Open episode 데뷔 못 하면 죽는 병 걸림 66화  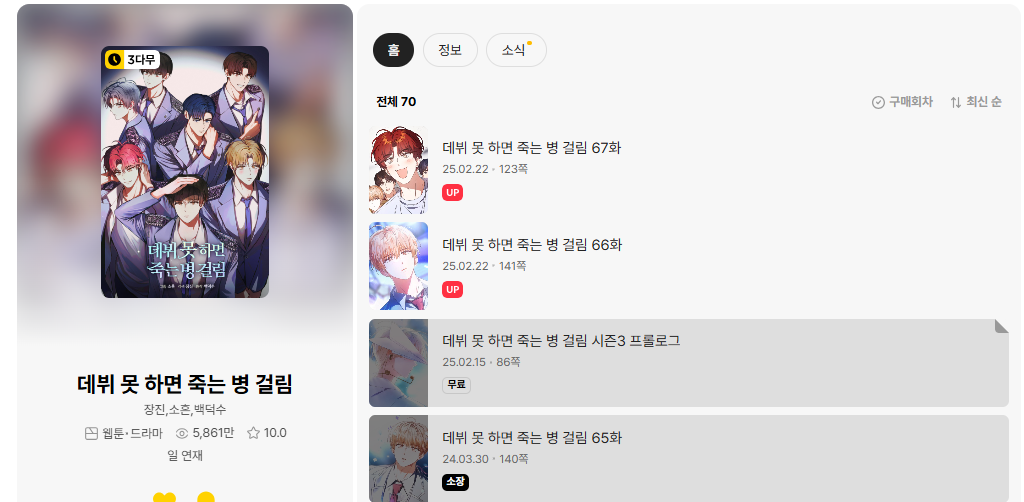tap(689, 266)
